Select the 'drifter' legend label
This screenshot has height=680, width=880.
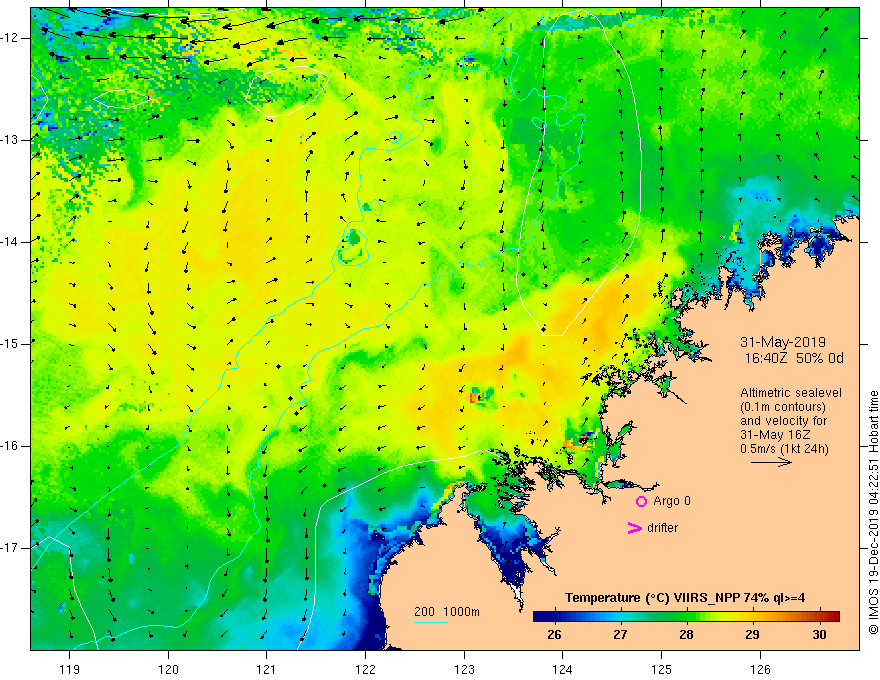pyautogui.click(x=662, y=528)
